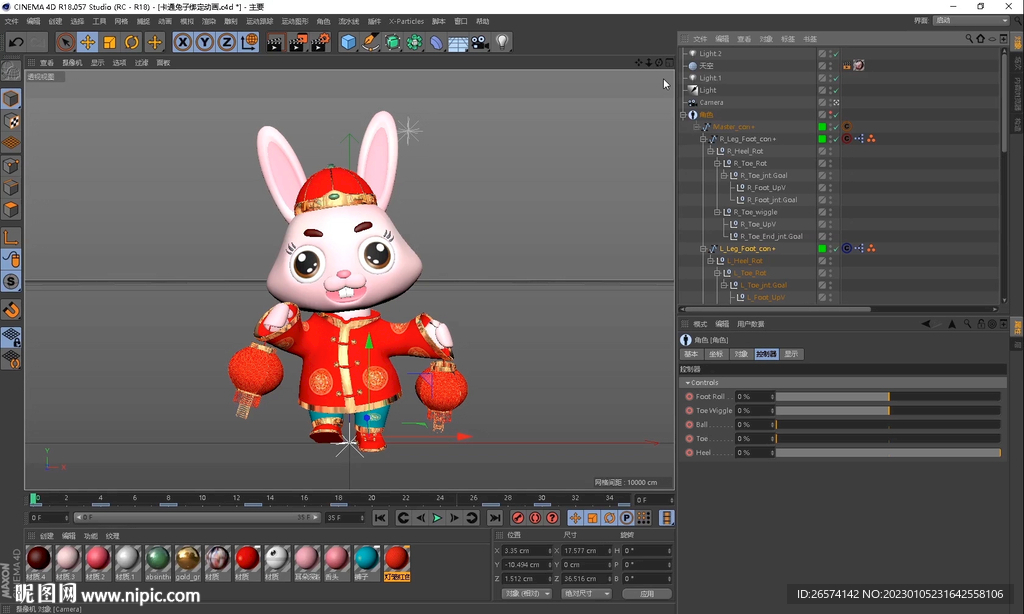The height and width of the screenshot is (614, 1024).
Task: Select the absinthe green material thumbnail
Action: tap(157, 562)
